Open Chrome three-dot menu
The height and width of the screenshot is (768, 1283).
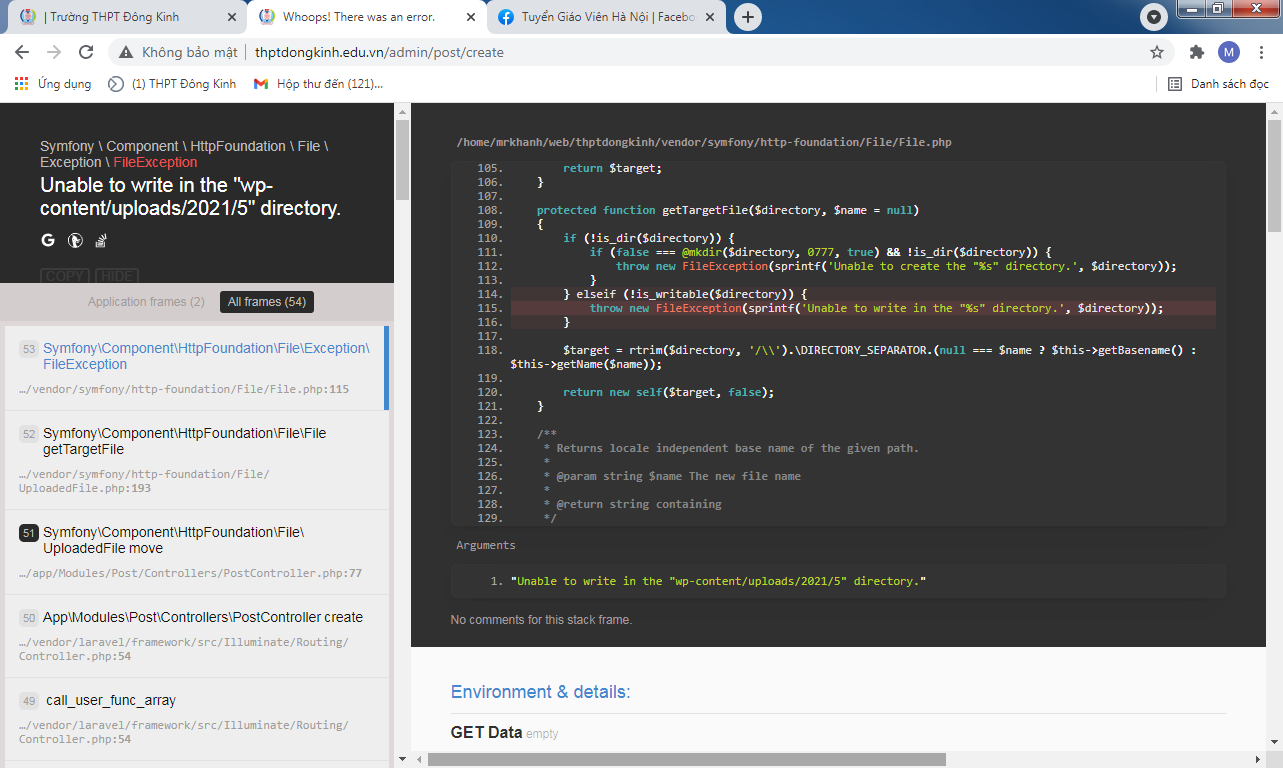[x=1260, y=52]
